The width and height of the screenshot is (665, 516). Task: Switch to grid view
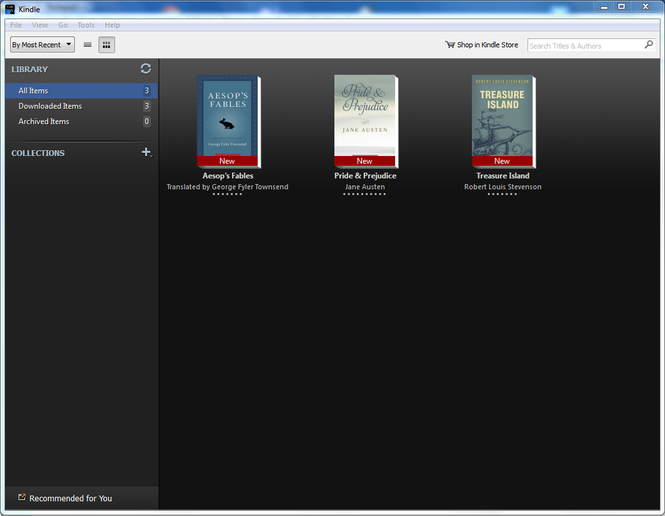106,45
